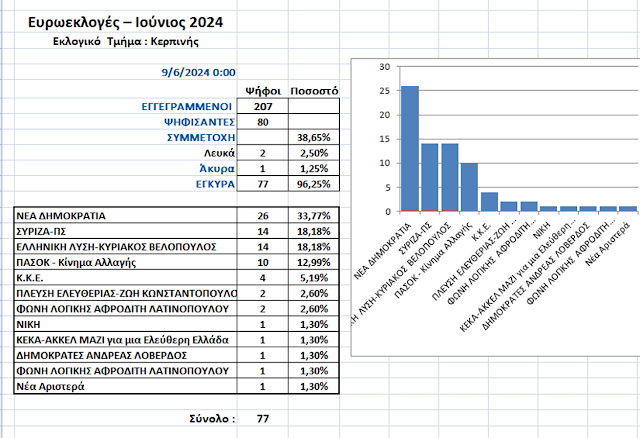Click the Κ.Κ.Ε. bar in the chart
The height and width of the screenshot is (438, 640).
coord(489,202)
